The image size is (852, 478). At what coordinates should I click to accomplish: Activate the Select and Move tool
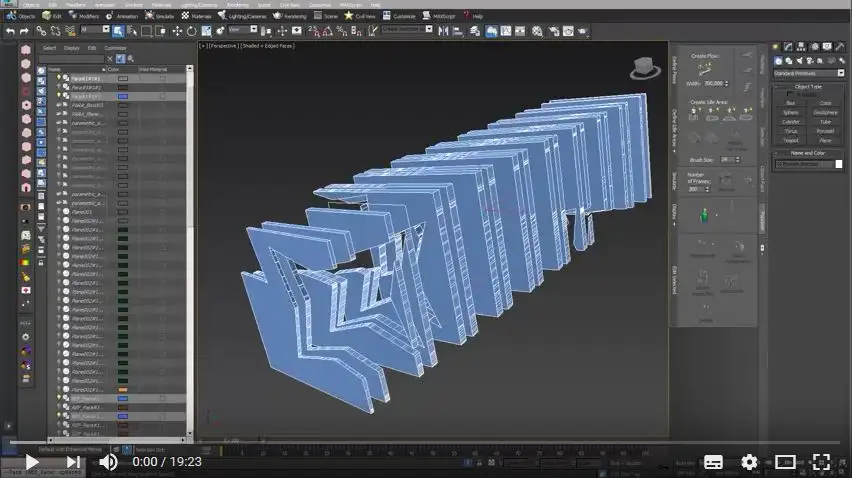click(177, 32)
